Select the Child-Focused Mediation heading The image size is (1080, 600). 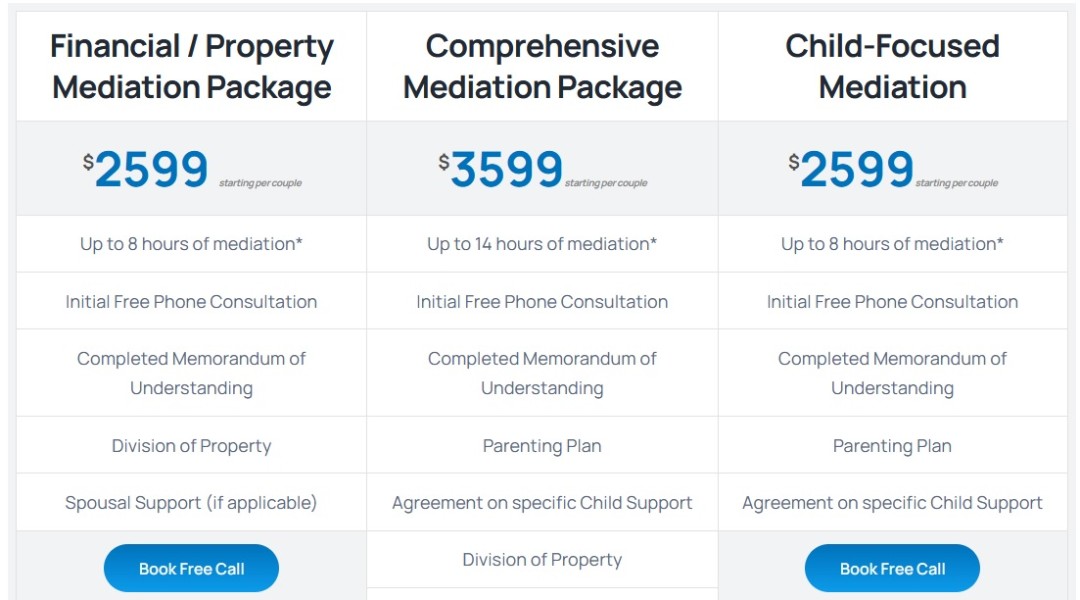tap(892, 67)
